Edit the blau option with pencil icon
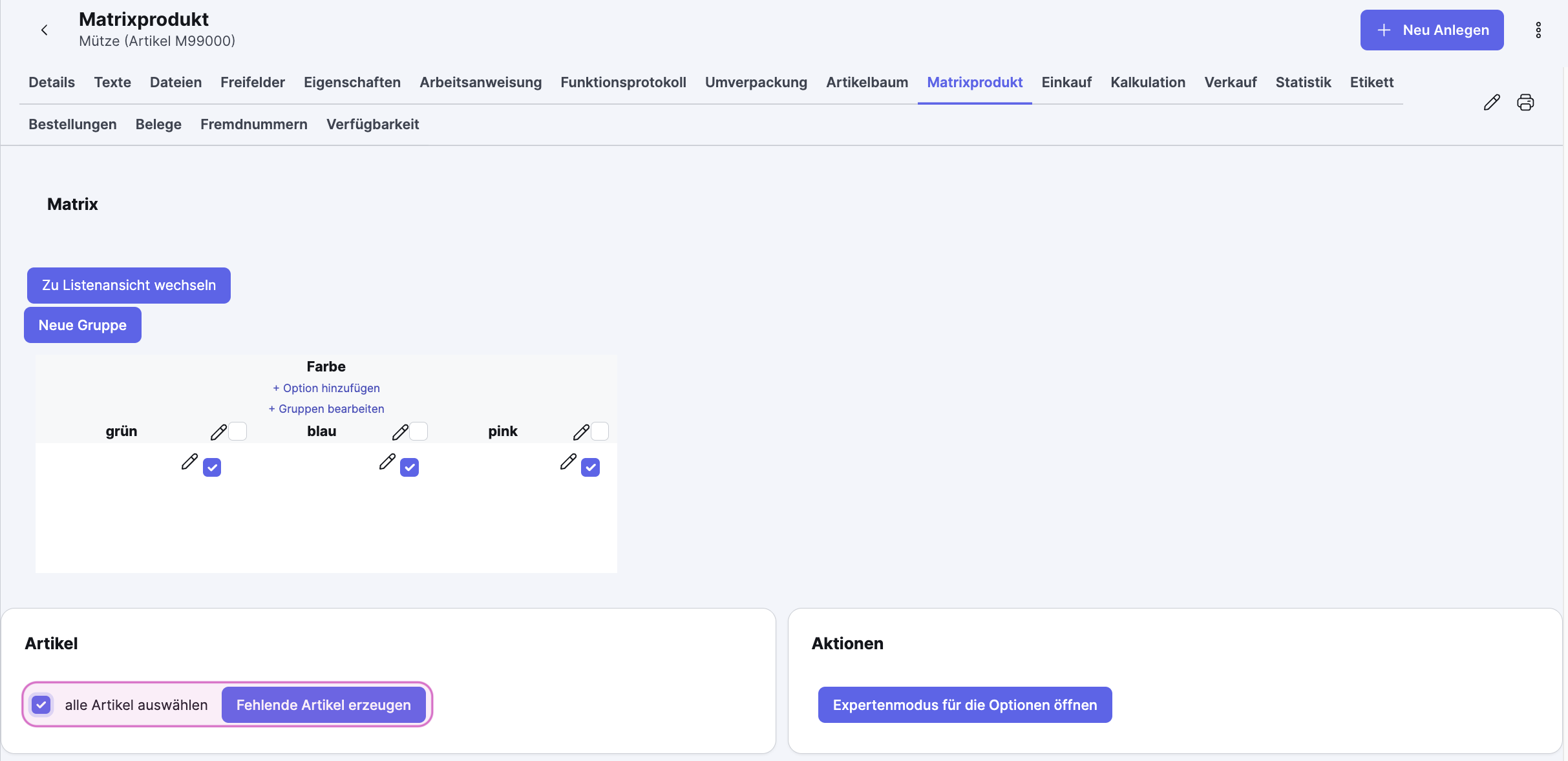This screenshot has width=1568, height=761. pyautogui.click(x=400, y=432)
